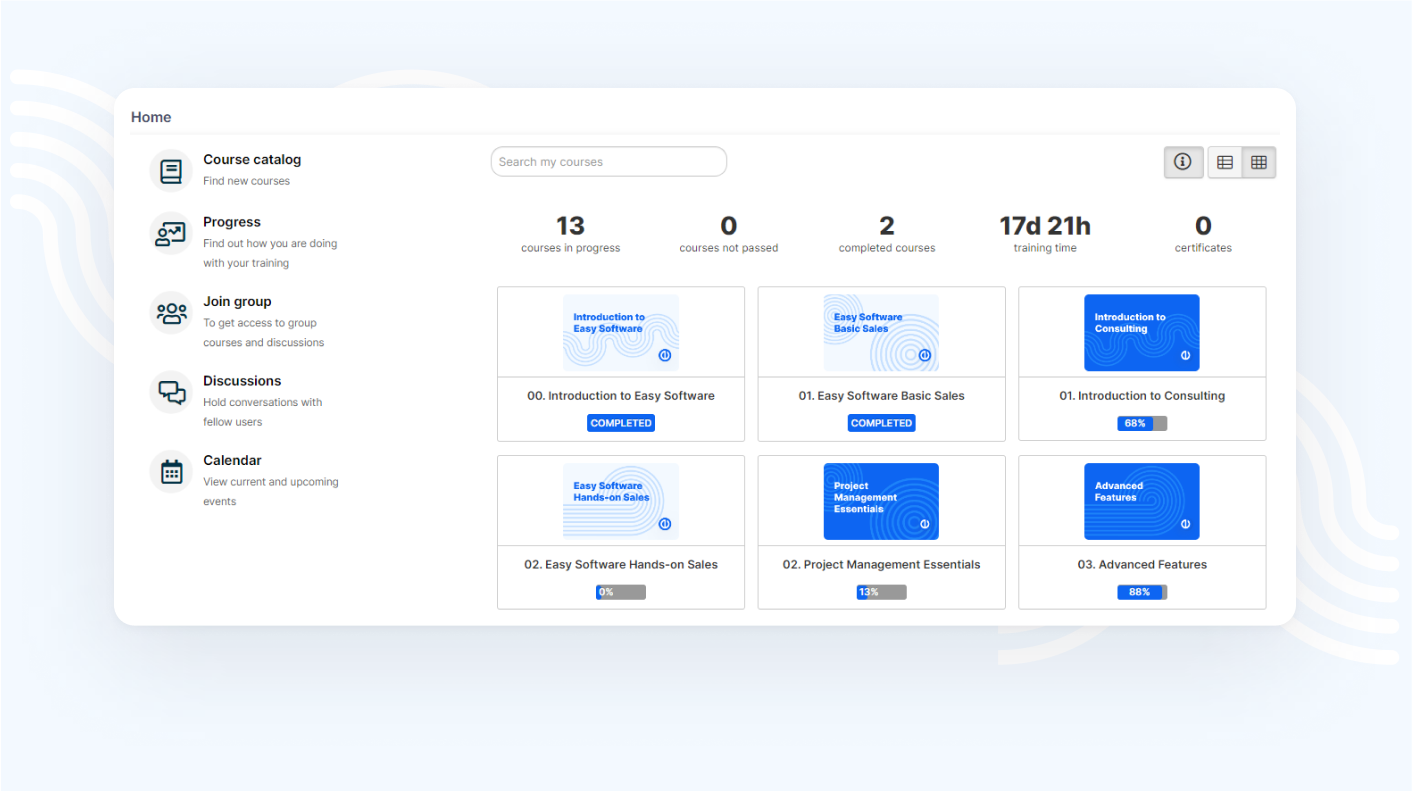The image size is (1412, 791).
Task: Click COMPLETED badge under Easy Software Basic Sales
Action: click(881, 424)
